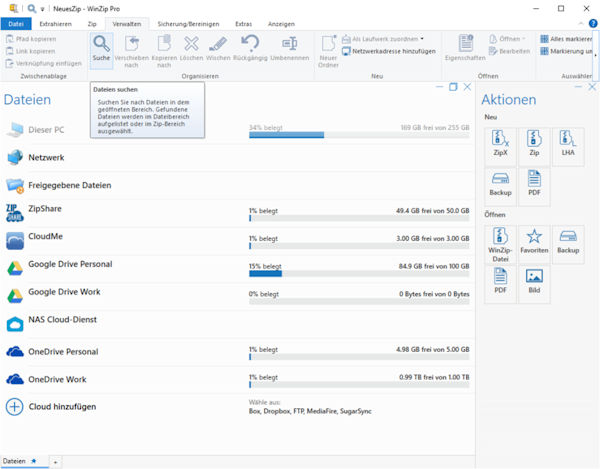Select the Verschieben nach ribbon icon
Image resolution: width=600 pixels, height=469 pixels.
pyautogui.click(x=132, y=51)
